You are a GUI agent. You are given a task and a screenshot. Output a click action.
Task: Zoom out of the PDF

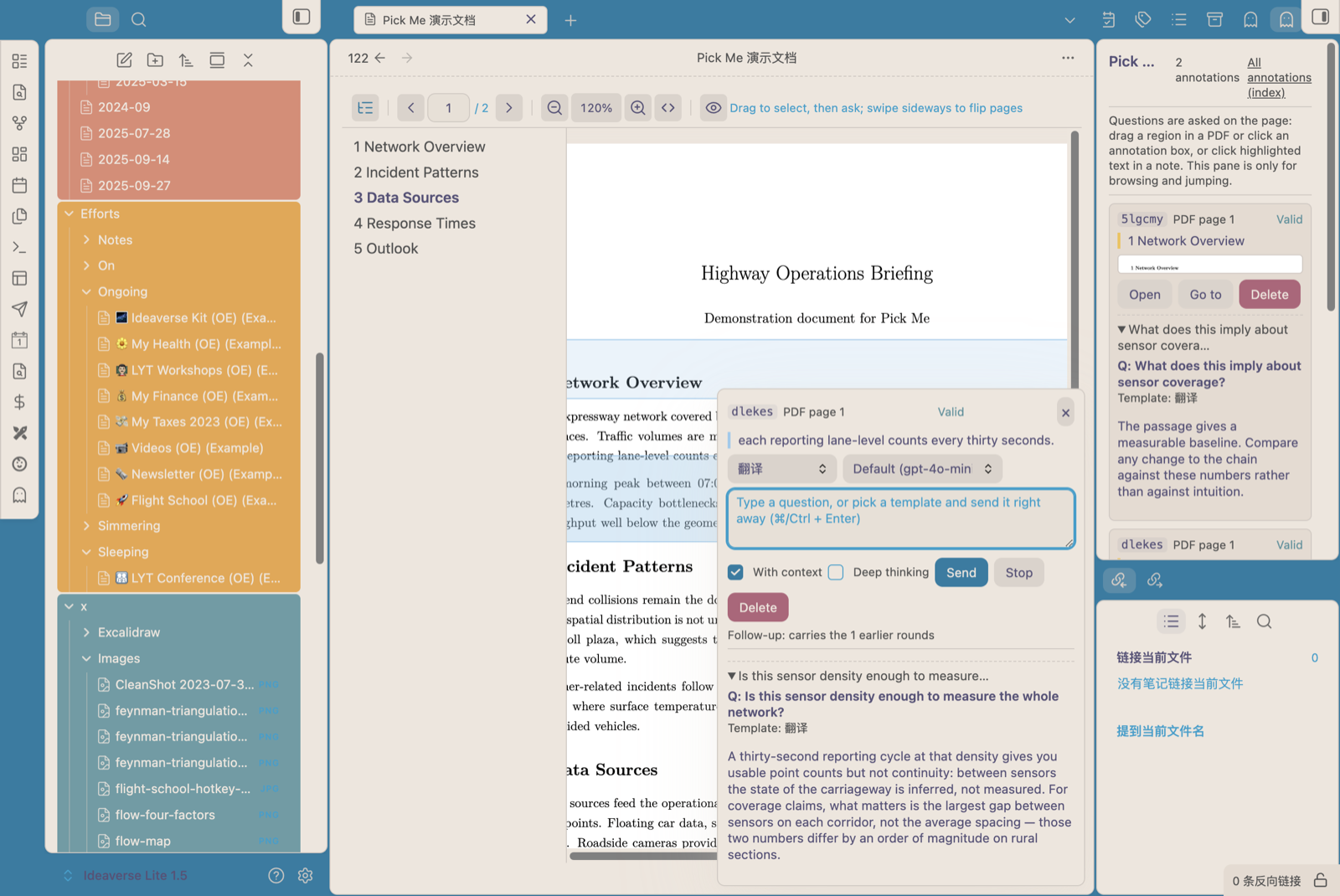pyautogui.click(x=554, y=108)
